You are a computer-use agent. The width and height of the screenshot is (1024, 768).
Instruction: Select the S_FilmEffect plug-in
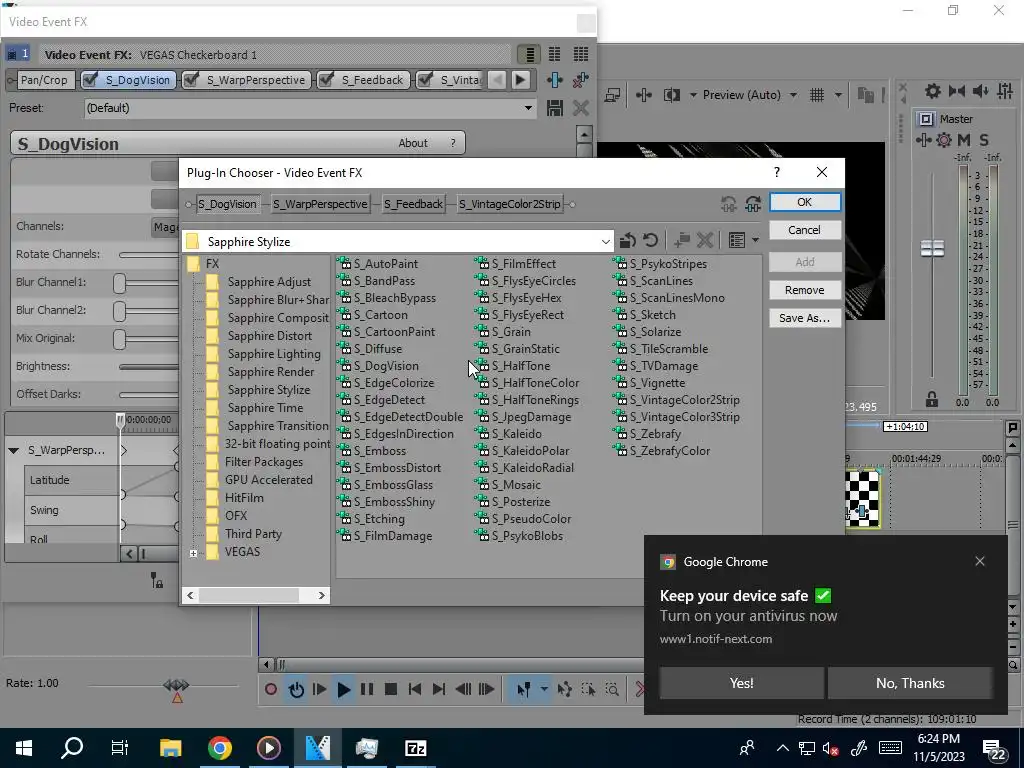524,264
